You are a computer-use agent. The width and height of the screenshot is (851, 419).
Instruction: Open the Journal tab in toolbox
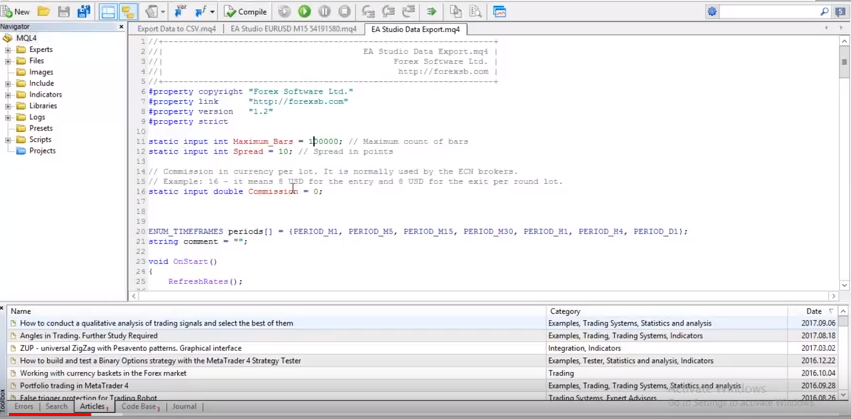point(184,407)
